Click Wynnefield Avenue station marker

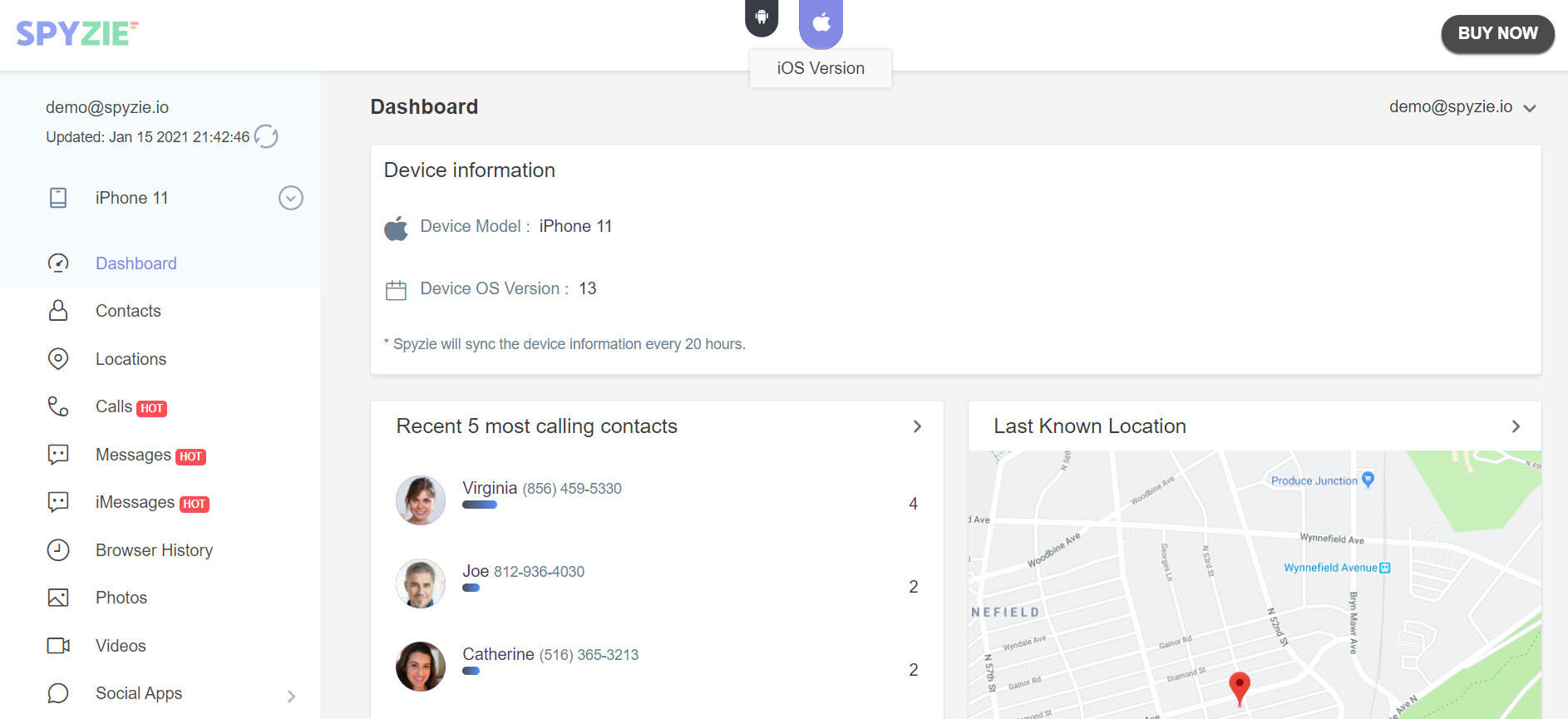tap(1384, 568)
